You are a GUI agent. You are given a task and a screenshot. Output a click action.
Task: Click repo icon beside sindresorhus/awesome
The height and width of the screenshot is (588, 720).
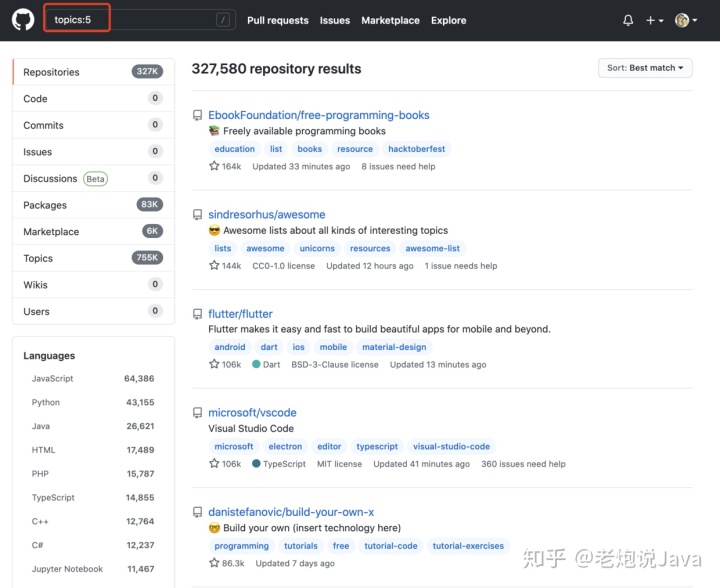coord(197,214)
